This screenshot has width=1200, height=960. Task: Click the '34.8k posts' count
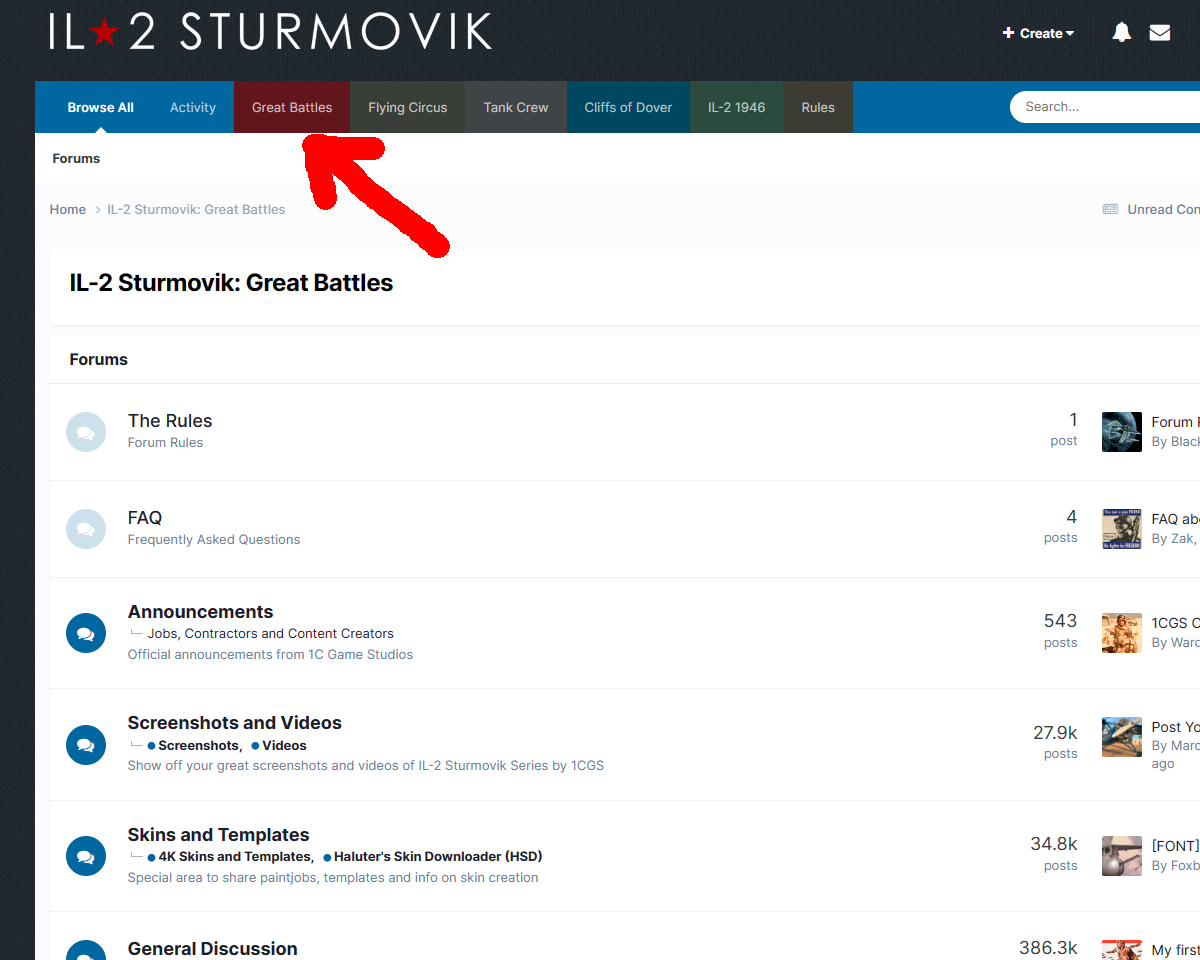click(1055, 854)
